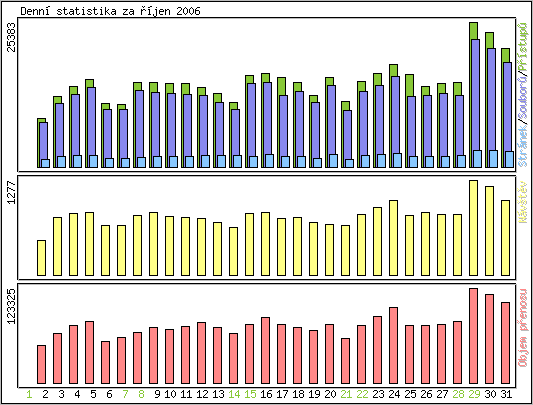
Task: Click the light blue pages bar for day 30
Action: (x=494, y=159)
